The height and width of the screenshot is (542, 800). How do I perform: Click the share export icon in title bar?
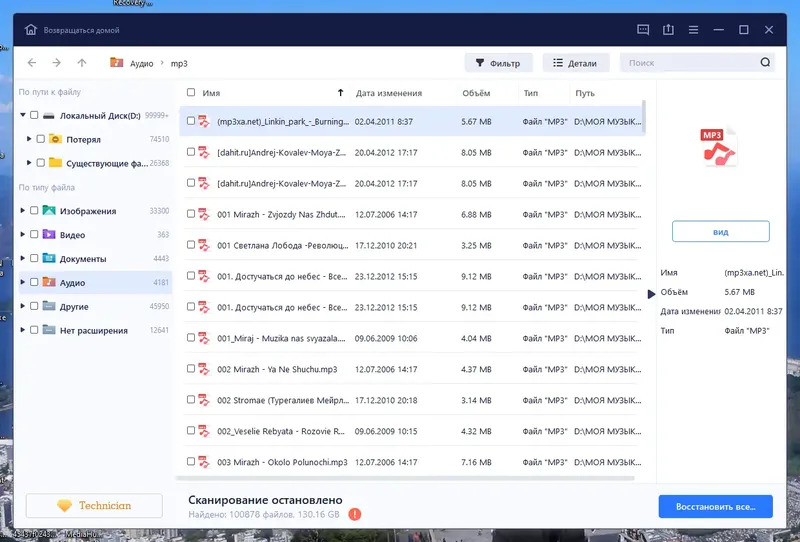(668, 30)
